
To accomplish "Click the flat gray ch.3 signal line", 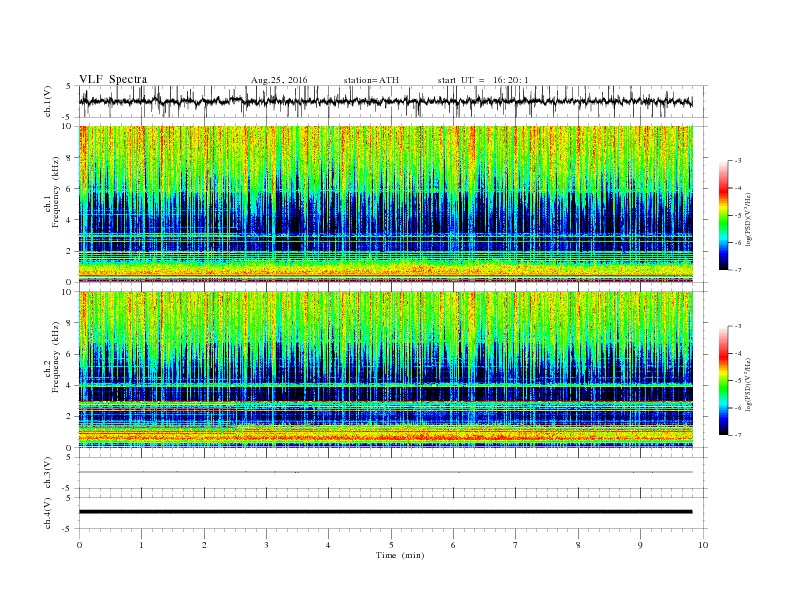I will (x=385, y=472).
